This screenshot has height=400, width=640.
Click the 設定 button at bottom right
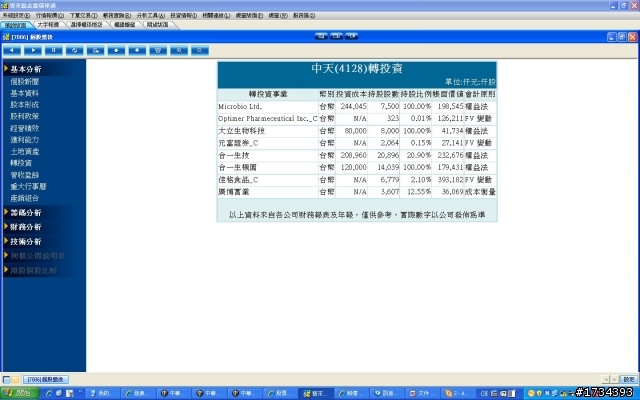pos(629,380)
